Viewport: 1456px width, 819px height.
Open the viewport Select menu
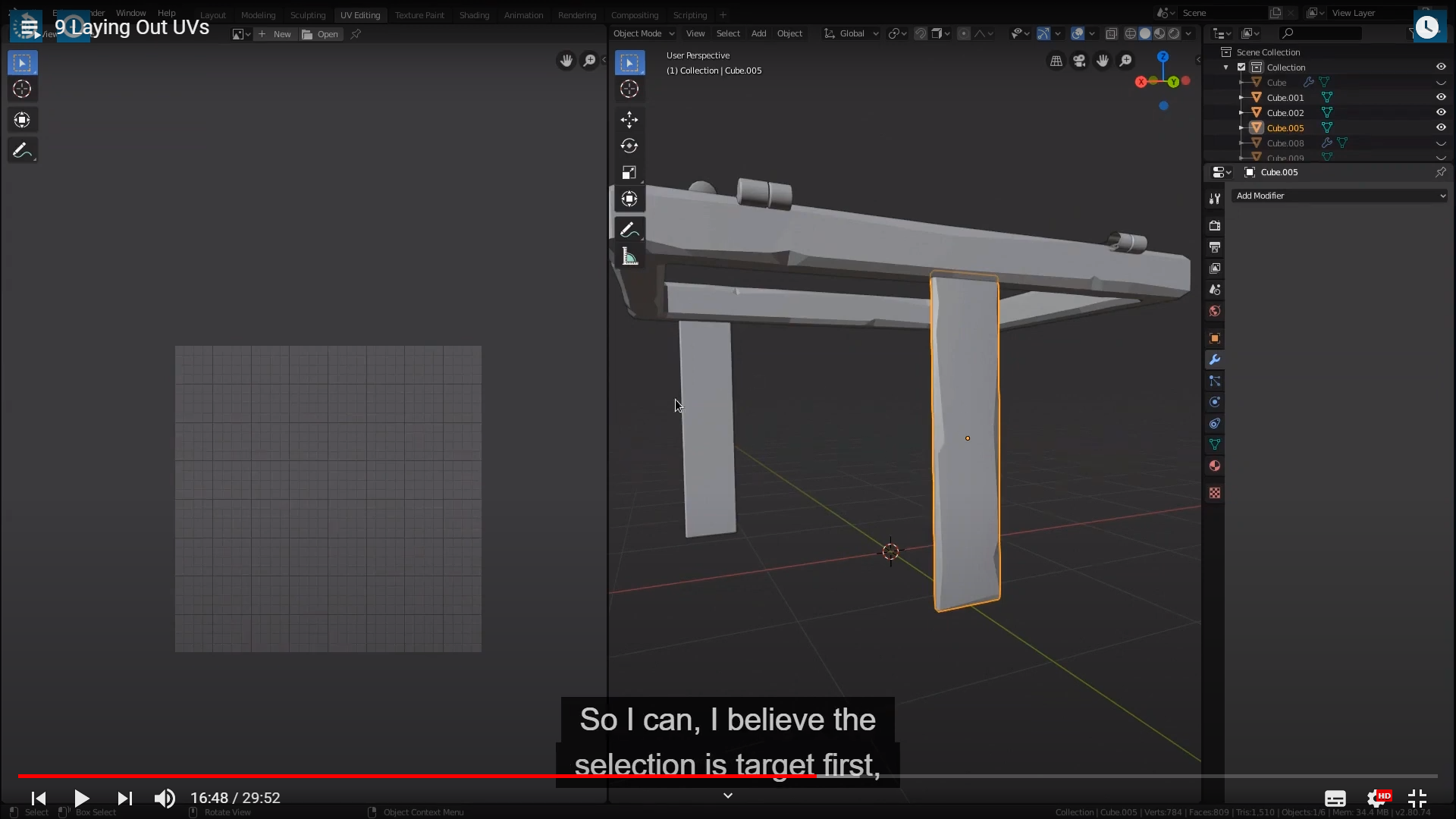pyautogui.click(x=727, y=33)
